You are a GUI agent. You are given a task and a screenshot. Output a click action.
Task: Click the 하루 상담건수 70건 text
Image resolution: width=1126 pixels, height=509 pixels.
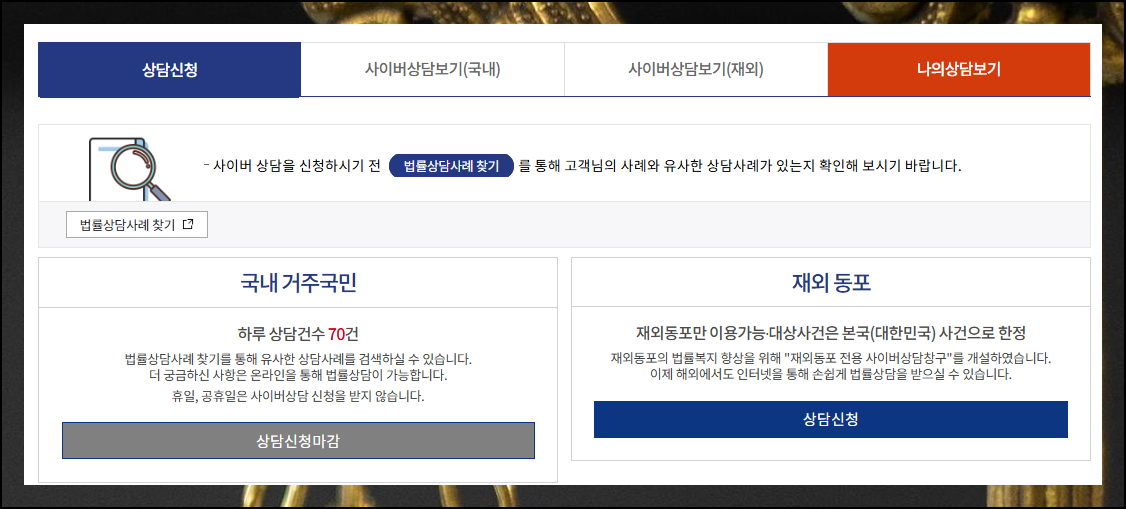click(x=297, y=334)
